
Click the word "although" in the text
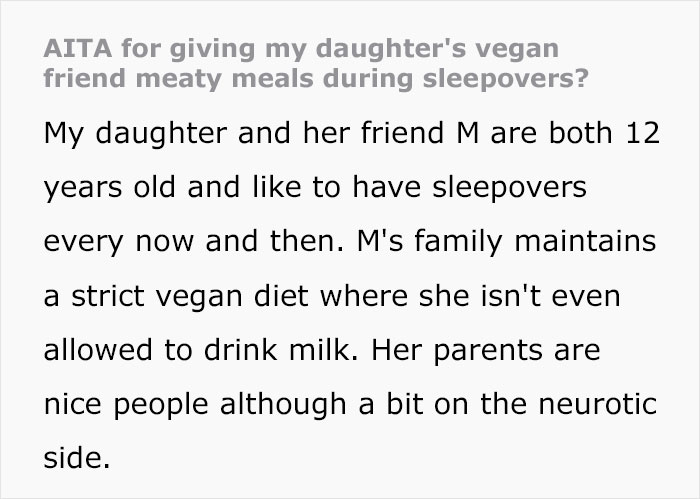(283, 405)
